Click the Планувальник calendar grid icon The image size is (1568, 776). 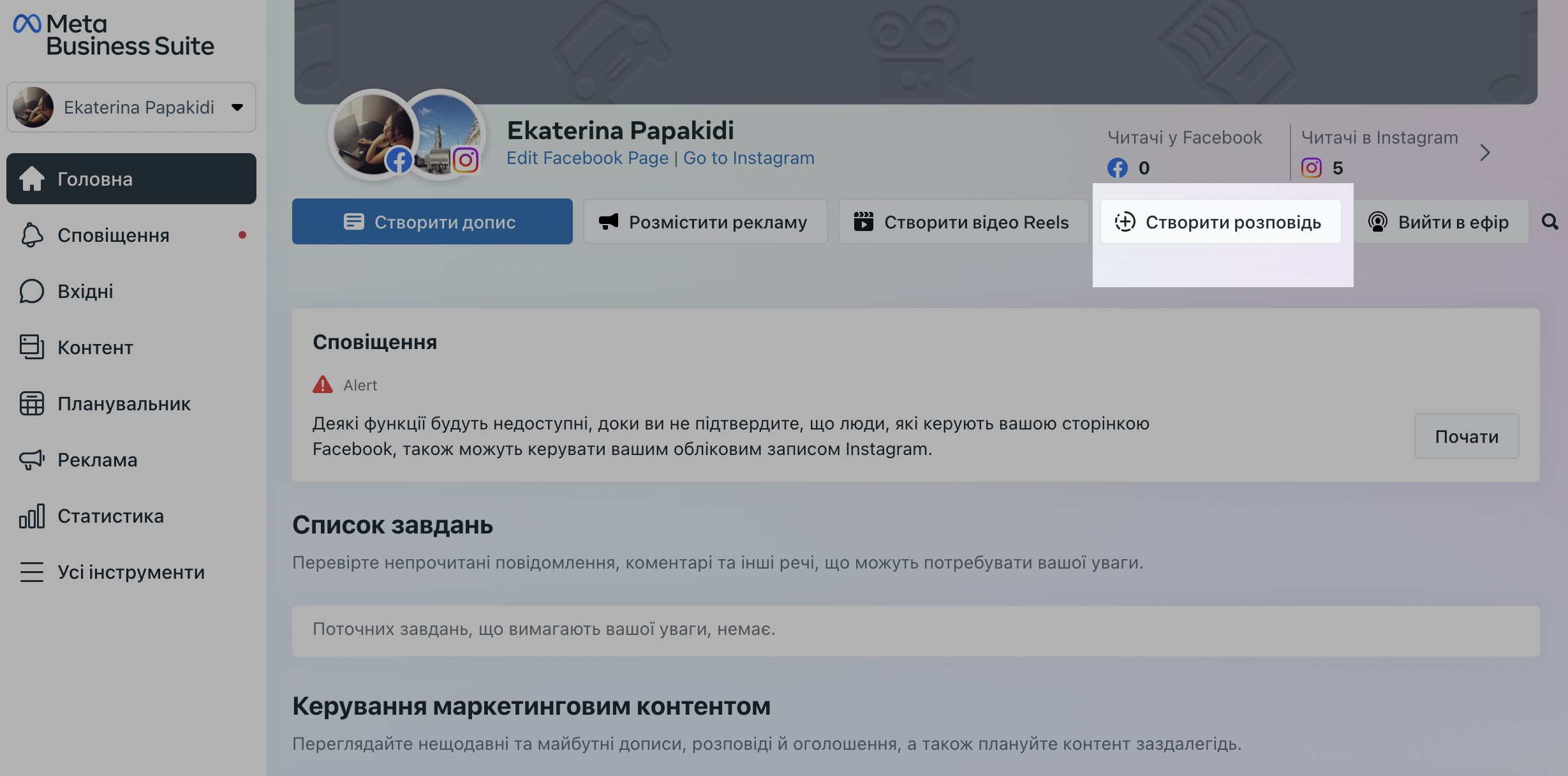31,403
